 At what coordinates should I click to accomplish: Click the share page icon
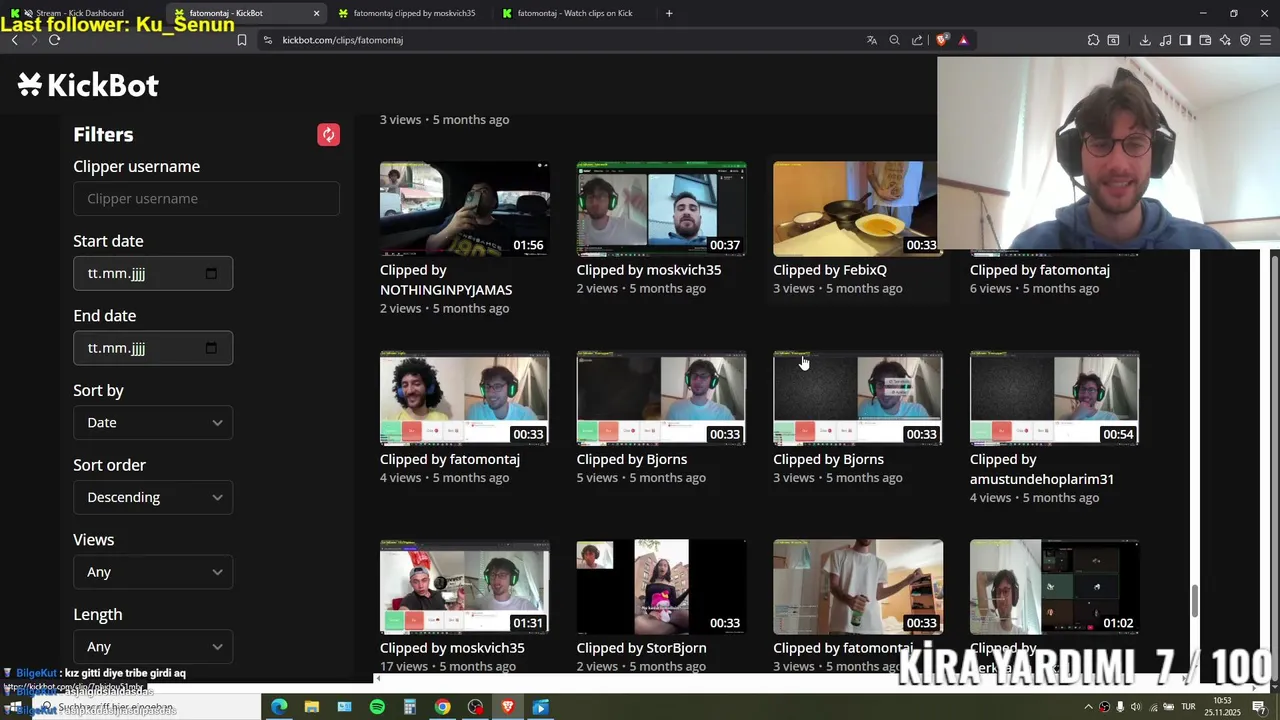pyautogui.click(x=917, y=40)
